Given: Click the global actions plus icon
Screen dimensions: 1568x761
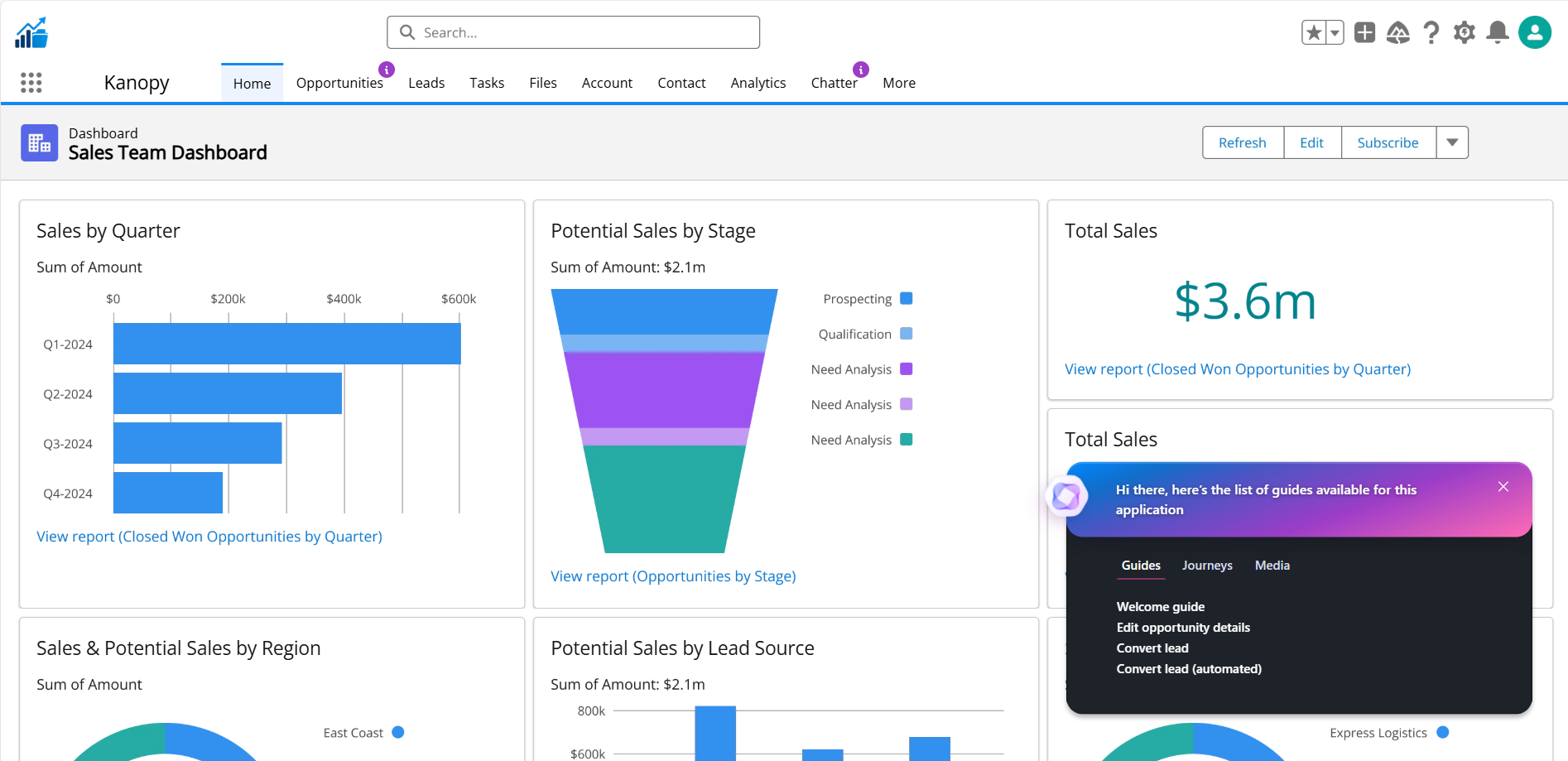Looking at the screenshot, I should pos(1364,33).
